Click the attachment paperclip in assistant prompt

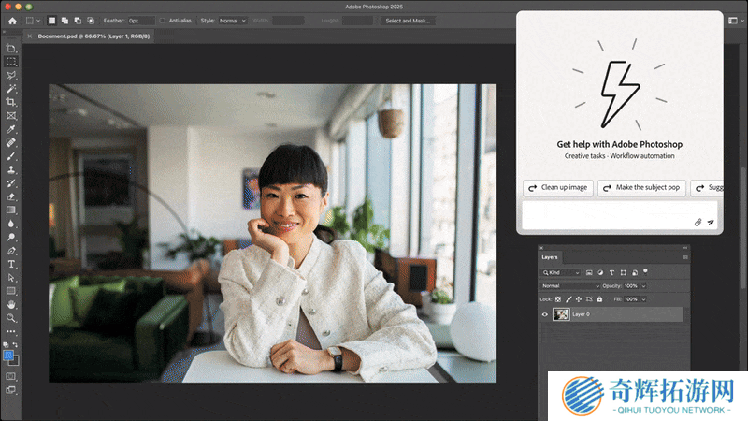coord(698,221)
